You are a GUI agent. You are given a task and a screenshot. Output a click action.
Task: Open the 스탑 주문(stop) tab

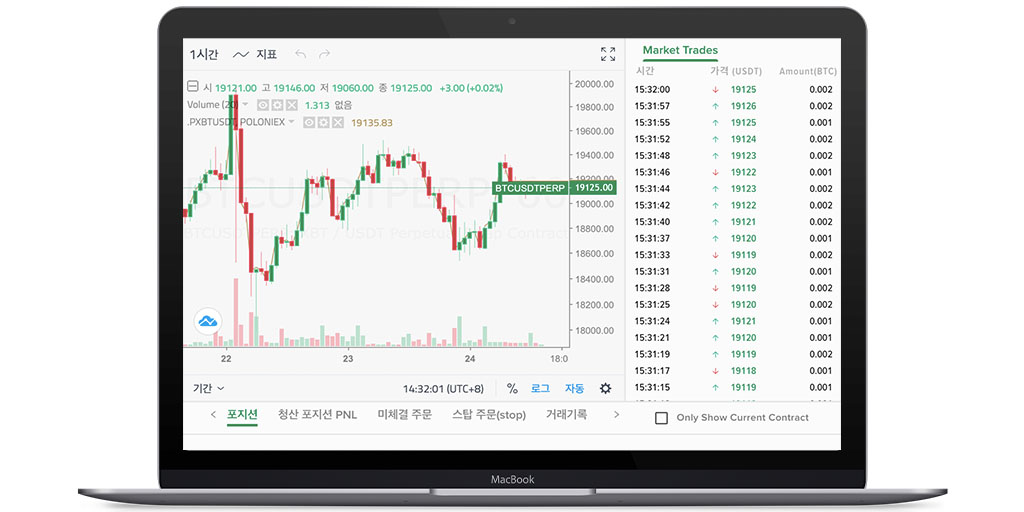tap(489, 414)
